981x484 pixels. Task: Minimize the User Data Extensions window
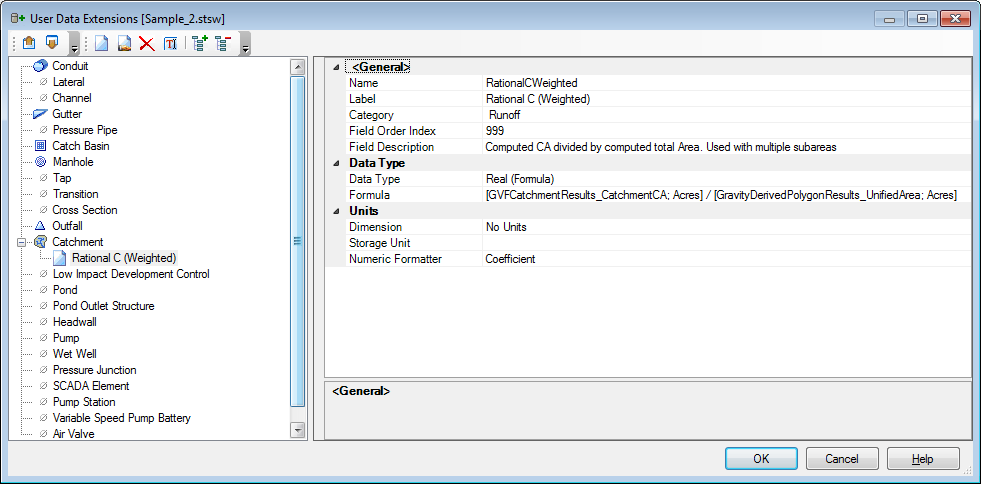[890, 19]
